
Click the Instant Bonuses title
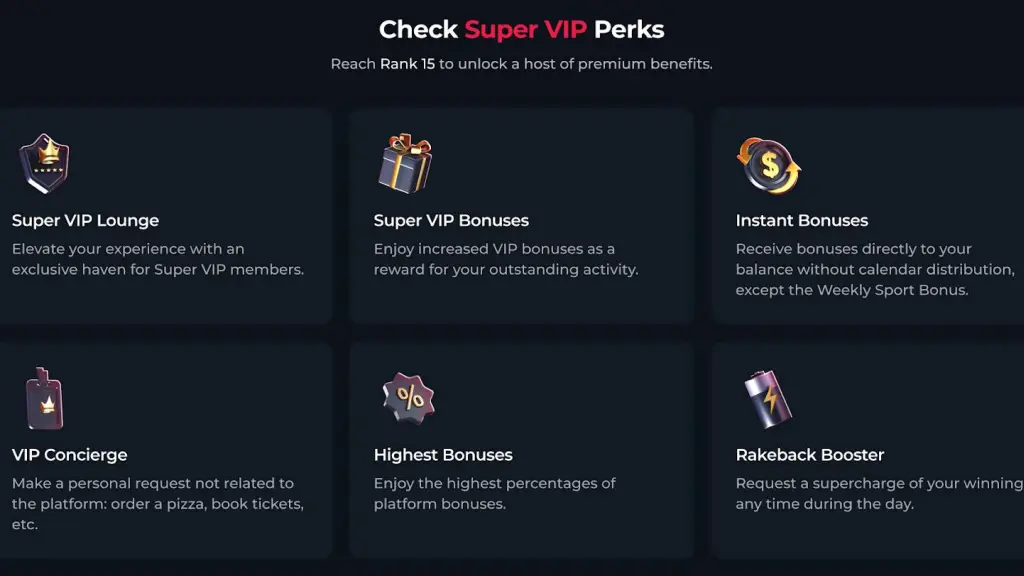[x=801, y=220]
